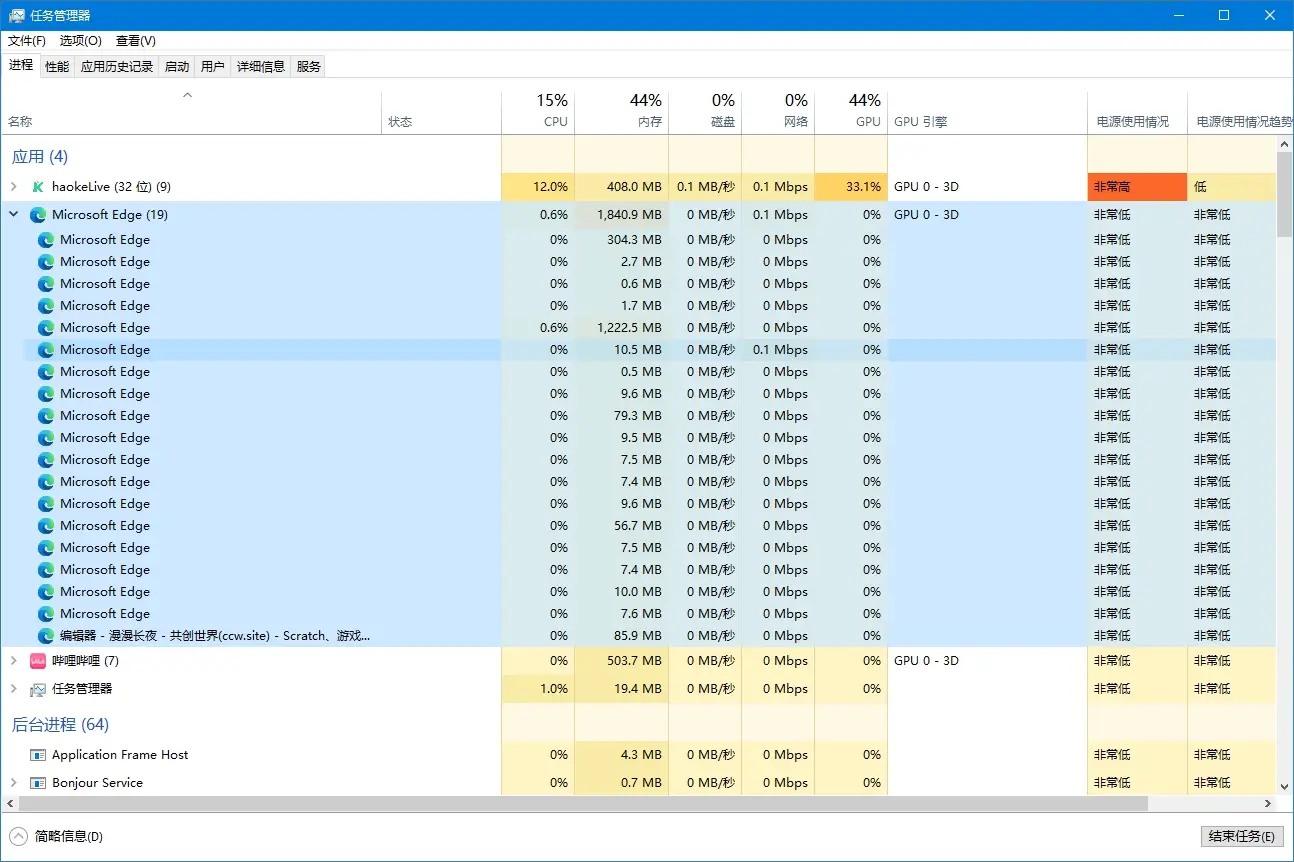Select the Application Frame Host row name
The width and height of the screenshot is (1294, 862).
point(120,755)
